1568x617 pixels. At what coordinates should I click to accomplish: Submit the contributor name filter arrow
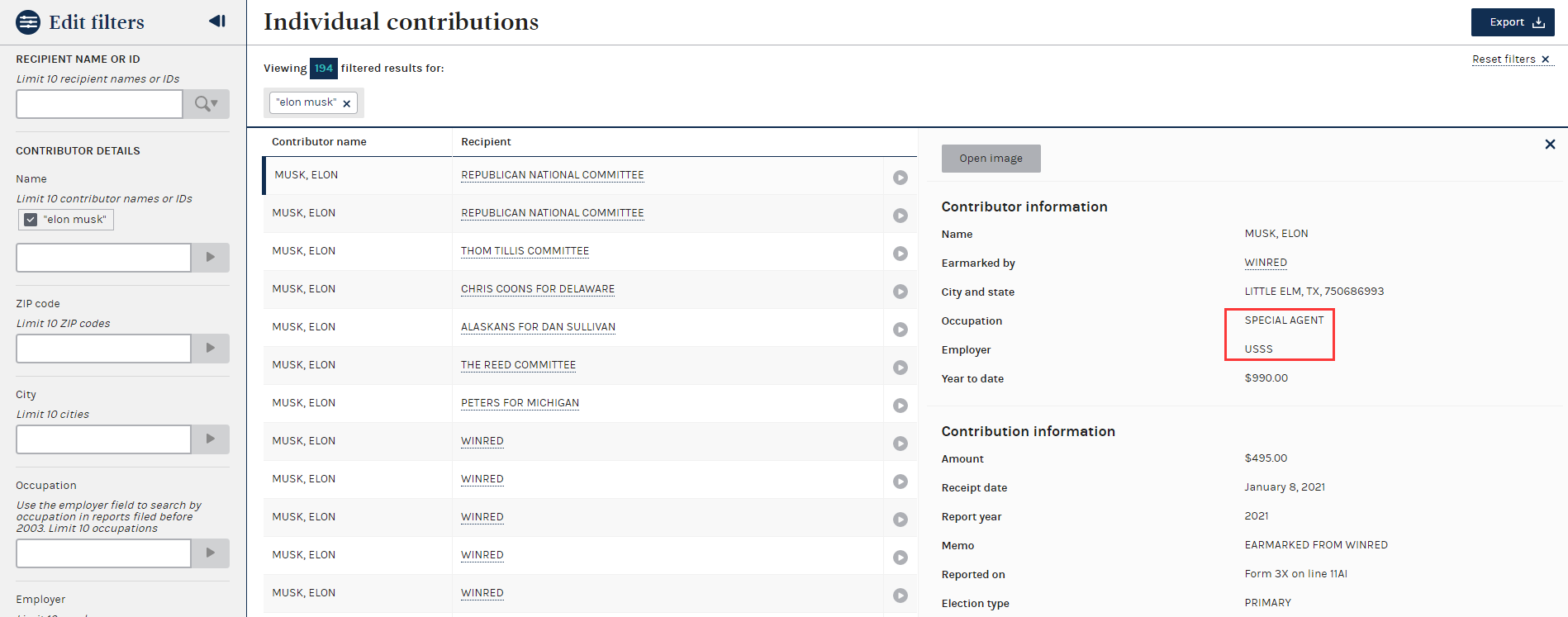click(210, 258)
